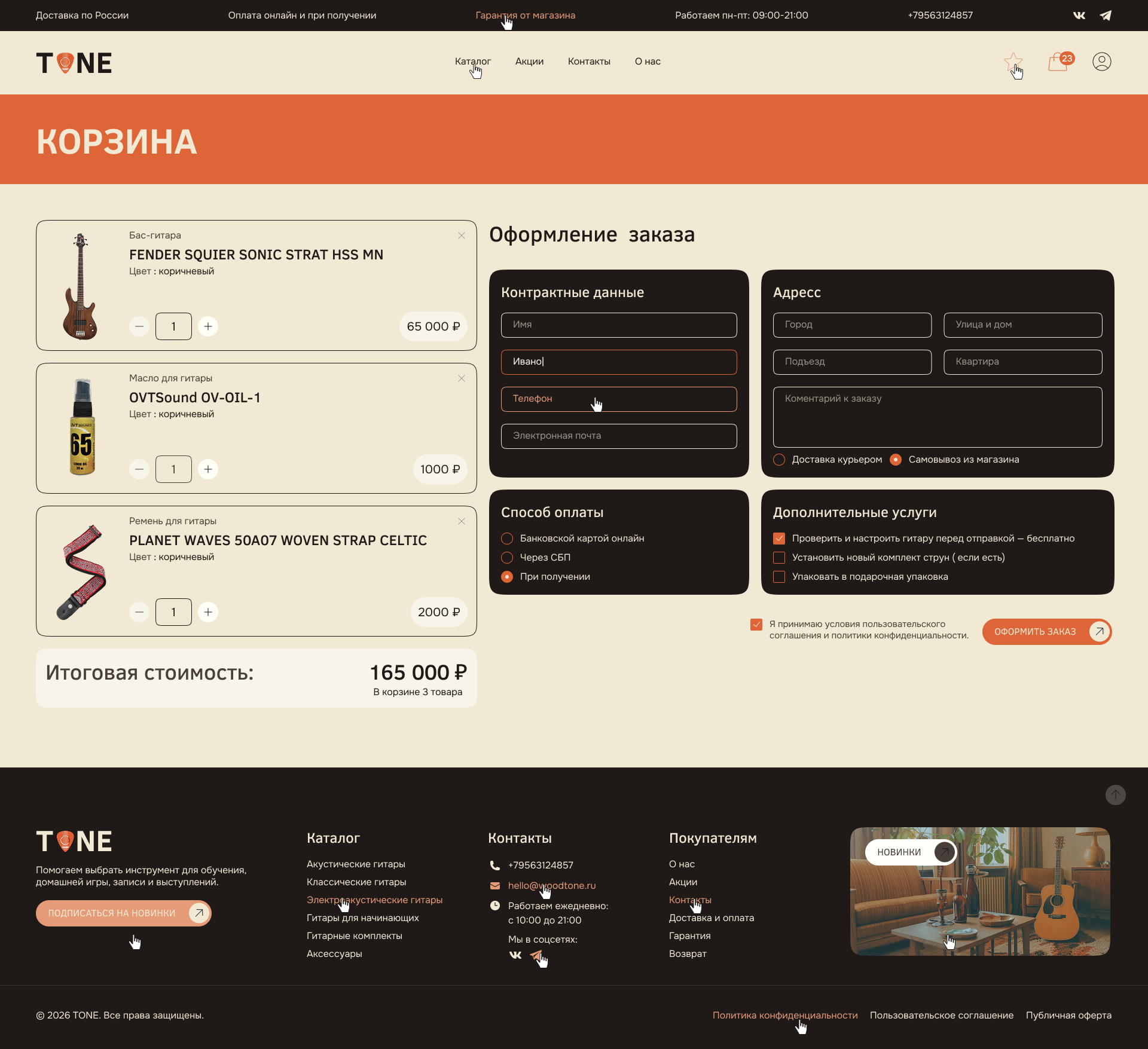
Task: Open Политика конфиденциальности link
Action: (x=785, y=1016)
